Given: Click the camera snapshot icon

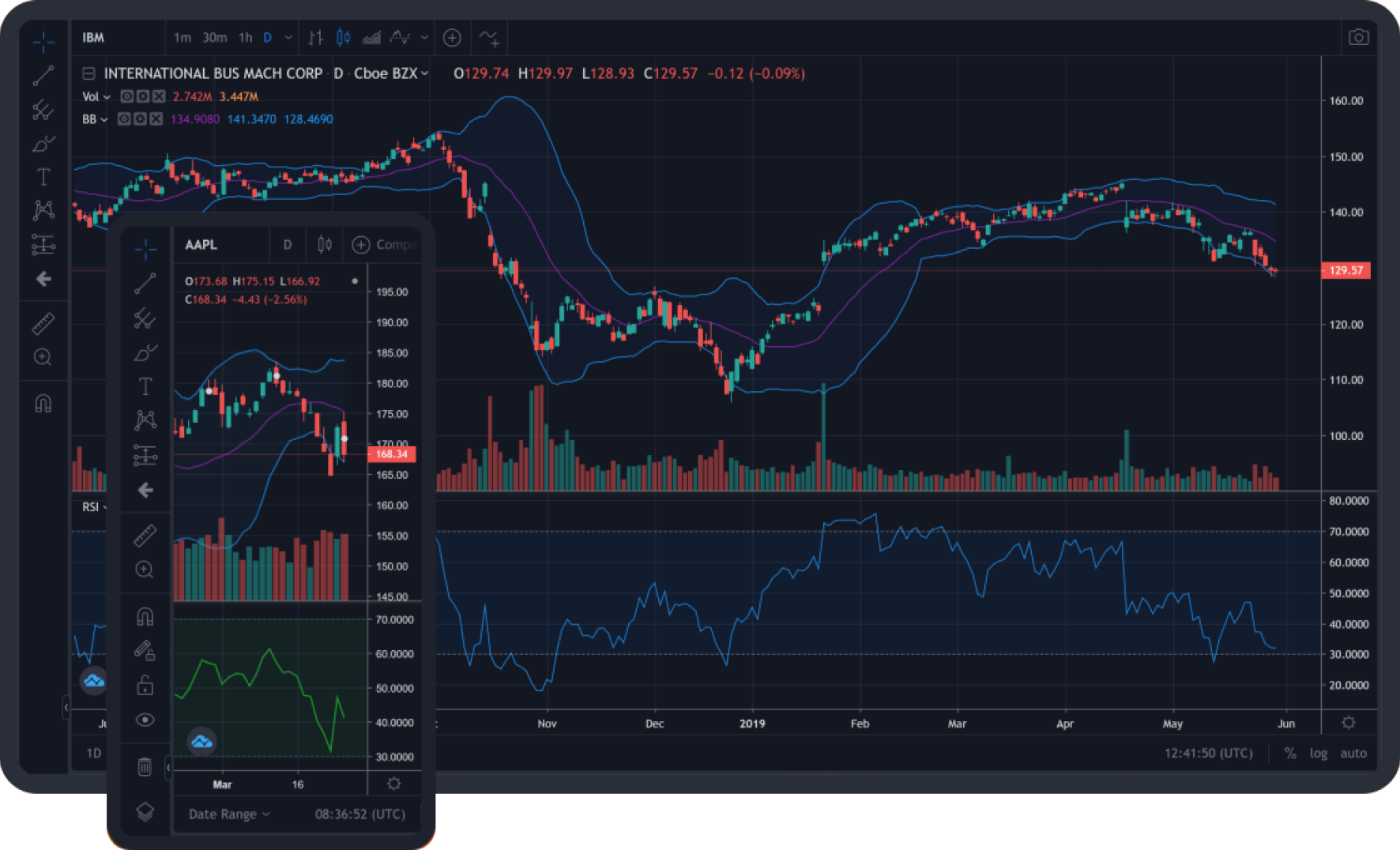Looking at the screenshot, I should [1358, 37].
